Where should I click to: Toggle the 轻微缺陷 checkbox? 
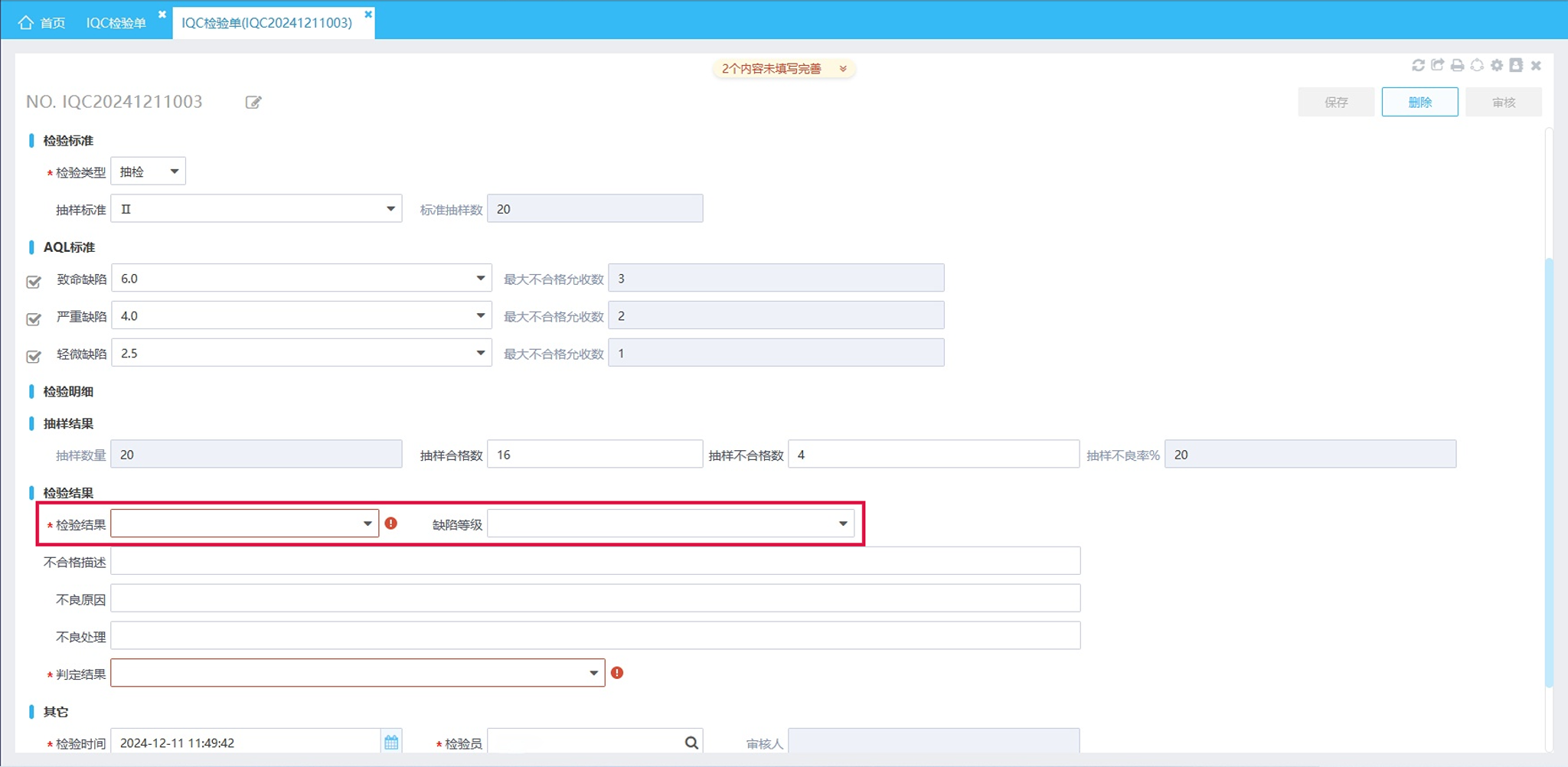(x=34, y=357)
